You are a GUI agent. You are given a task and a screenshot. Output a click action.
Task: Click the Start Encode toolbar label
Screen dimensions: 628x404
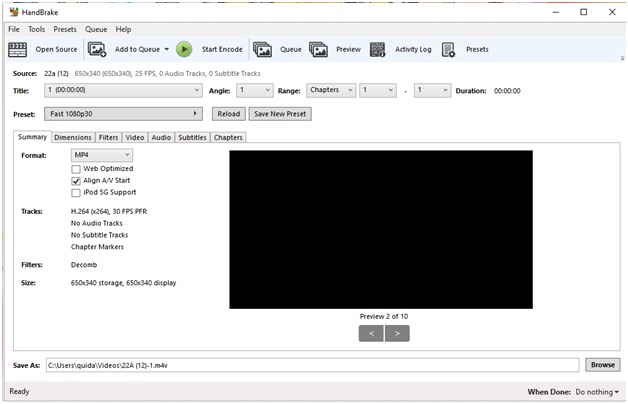[222, 50]
